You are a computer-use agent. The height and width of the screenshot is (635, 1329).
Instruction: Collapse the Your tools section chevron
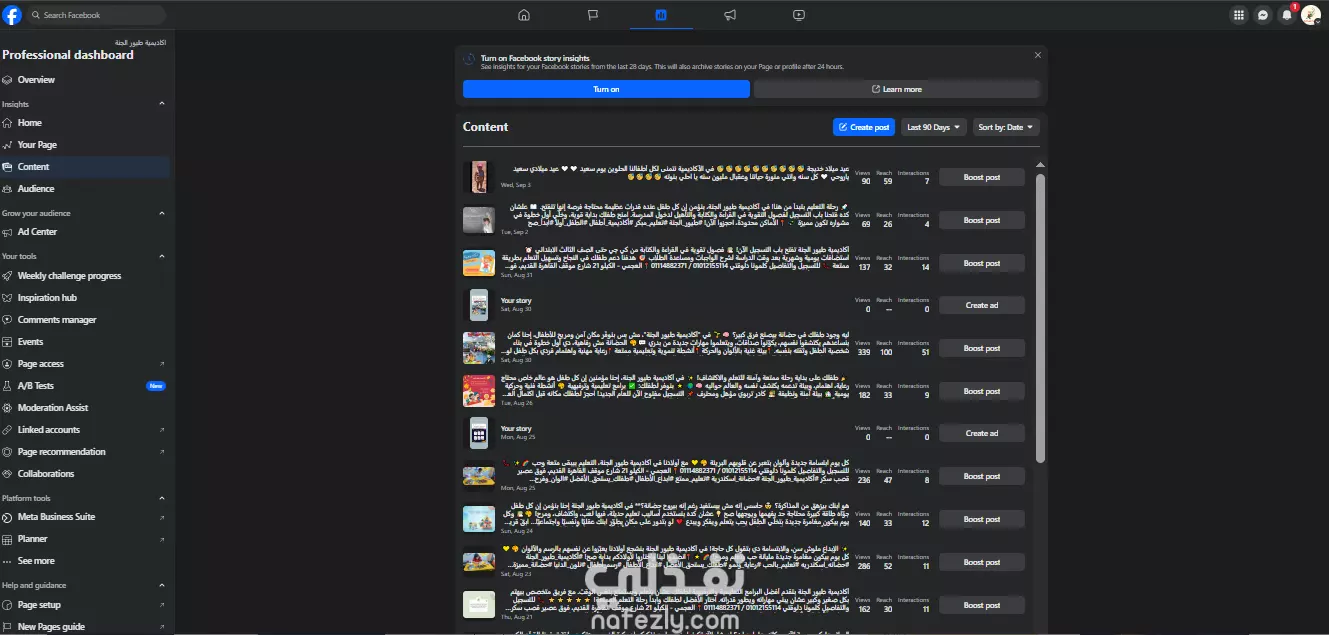pos(162,257)
